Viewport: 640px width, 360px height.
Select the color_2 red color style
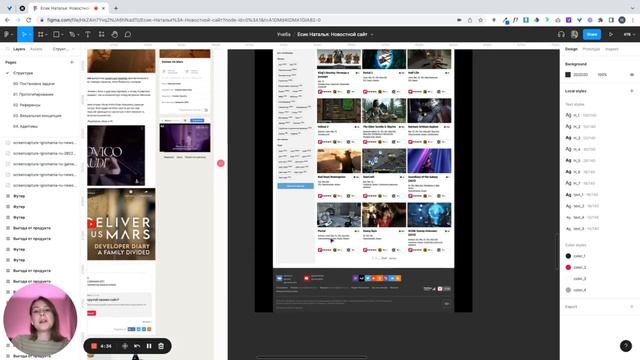(576, 267)
